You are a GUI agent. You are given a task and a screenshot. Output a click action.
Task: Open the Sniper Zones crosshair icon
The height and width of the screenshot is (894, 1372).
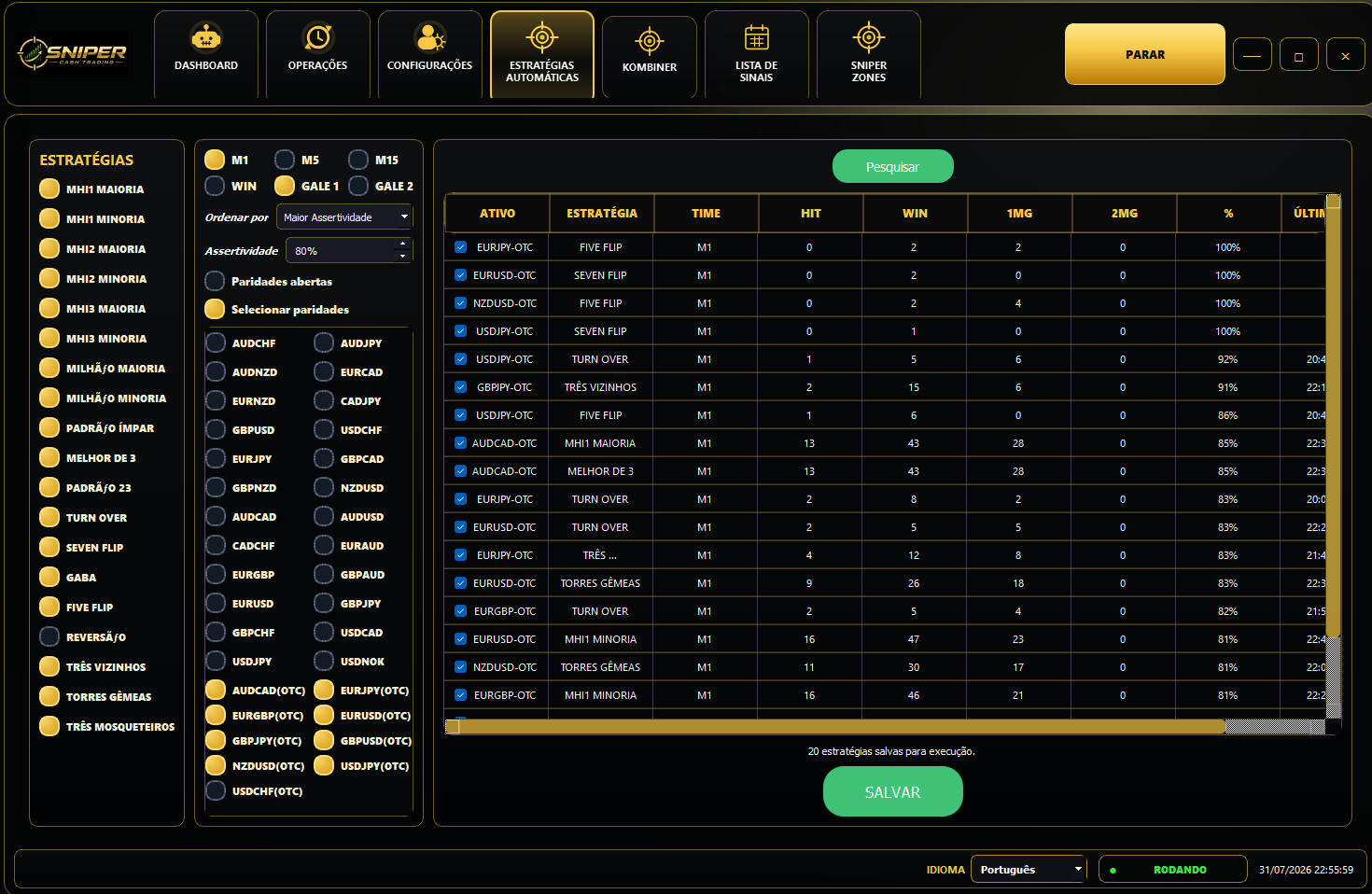(869, 37)
